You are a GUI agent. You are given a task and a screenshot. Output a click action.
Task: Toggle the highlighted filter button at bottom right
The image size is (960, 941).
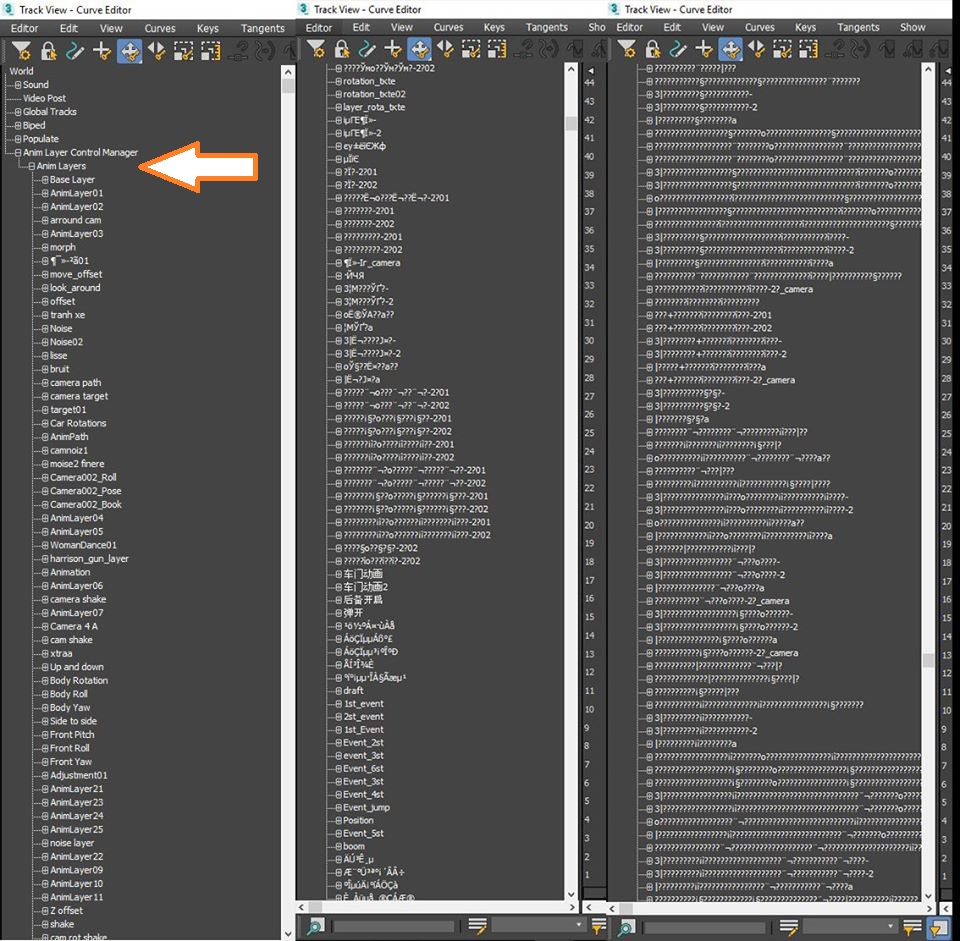(940, 927)
